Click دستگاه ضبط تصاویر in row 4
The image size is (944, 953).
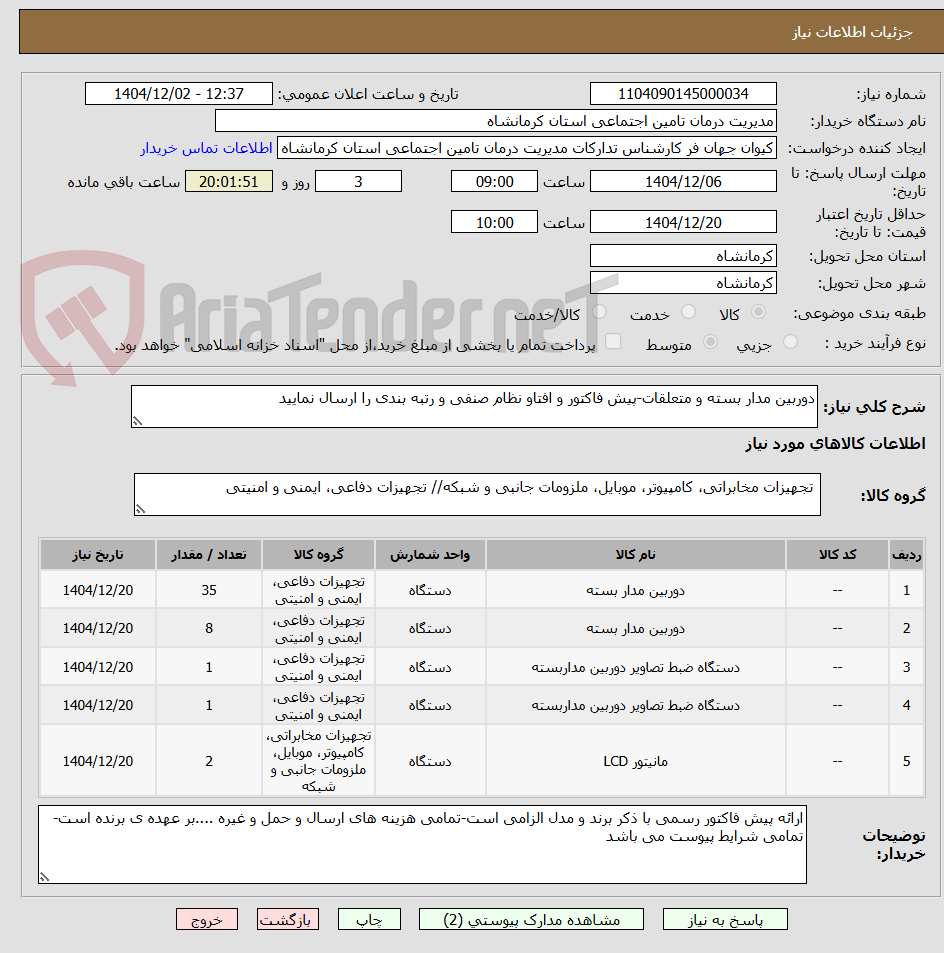click(635, 706)
